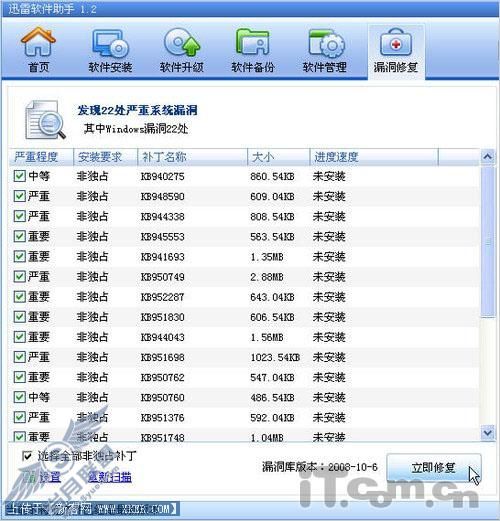Viewport: 500px width, 521px height.
Task: Toggle the KB950749 patch checkbox
Action: pos(20,276)
